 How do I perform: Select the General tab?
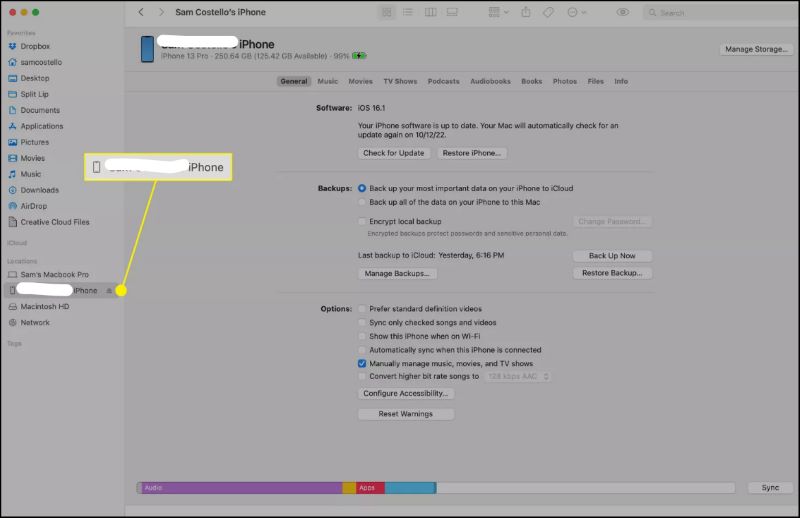[294, 81]
